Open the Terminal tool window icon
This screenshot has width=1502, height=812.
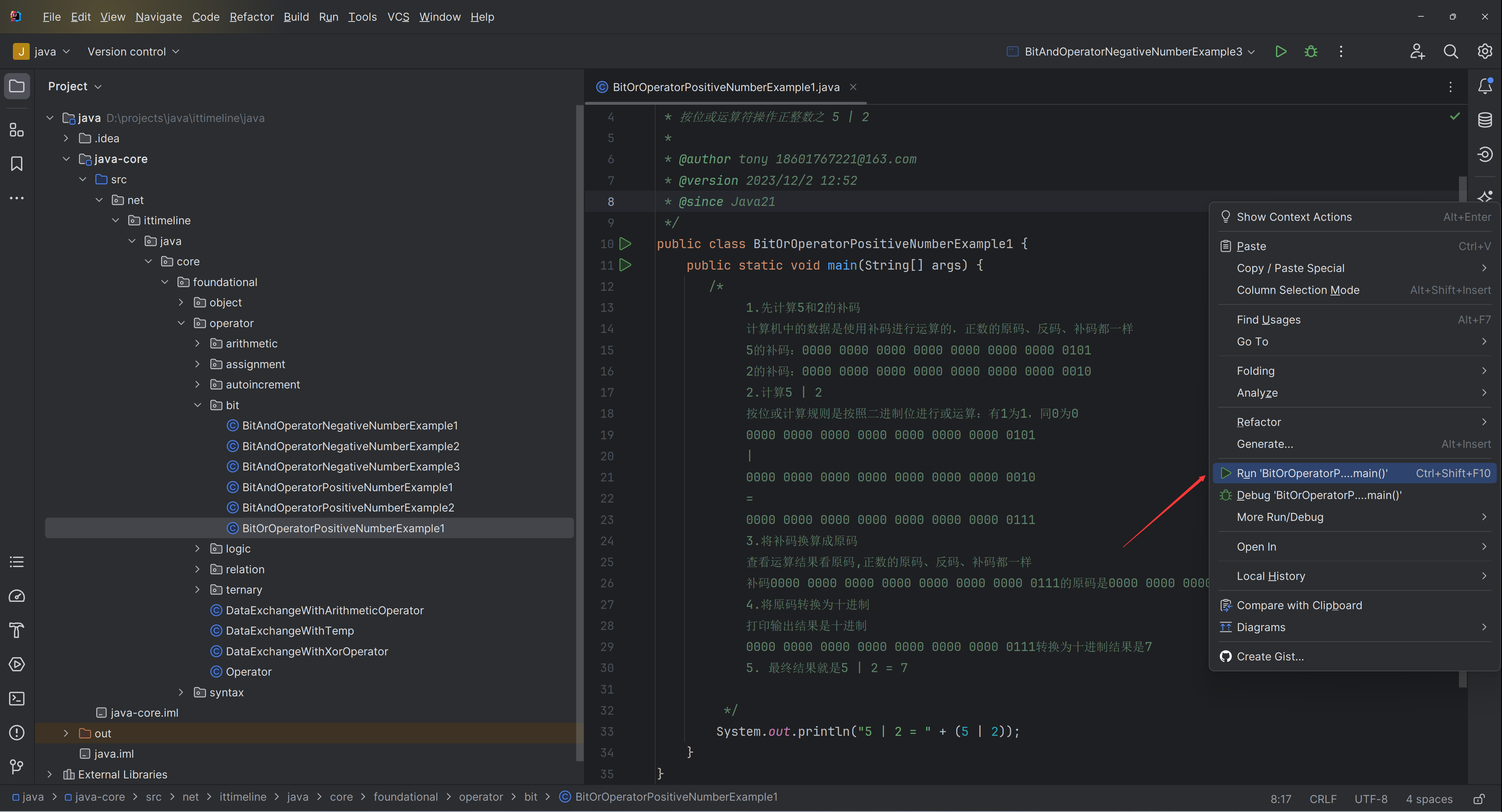pyautogui.click(x=17, y=698)
